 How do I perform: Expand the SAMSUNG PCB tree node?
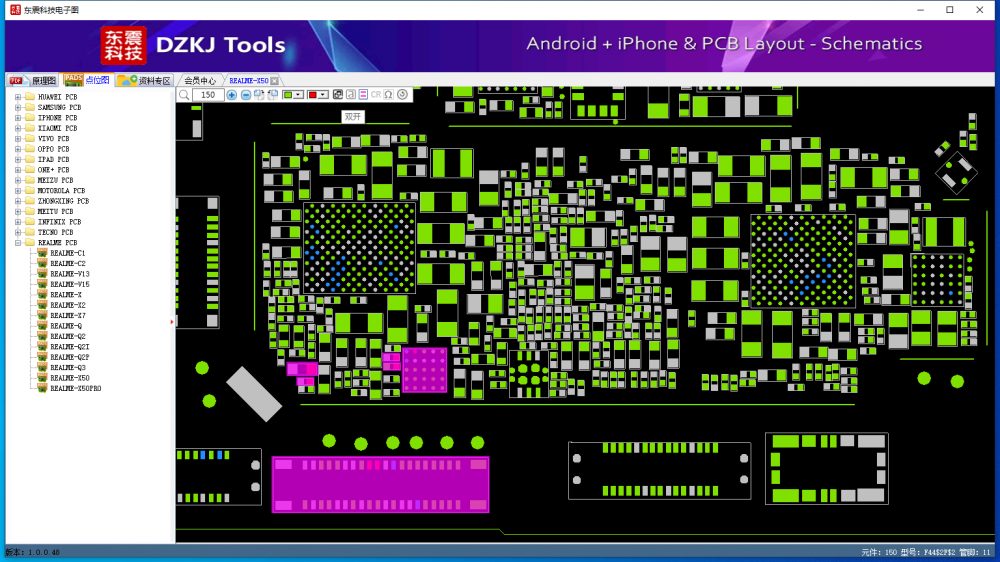[17, 108]
